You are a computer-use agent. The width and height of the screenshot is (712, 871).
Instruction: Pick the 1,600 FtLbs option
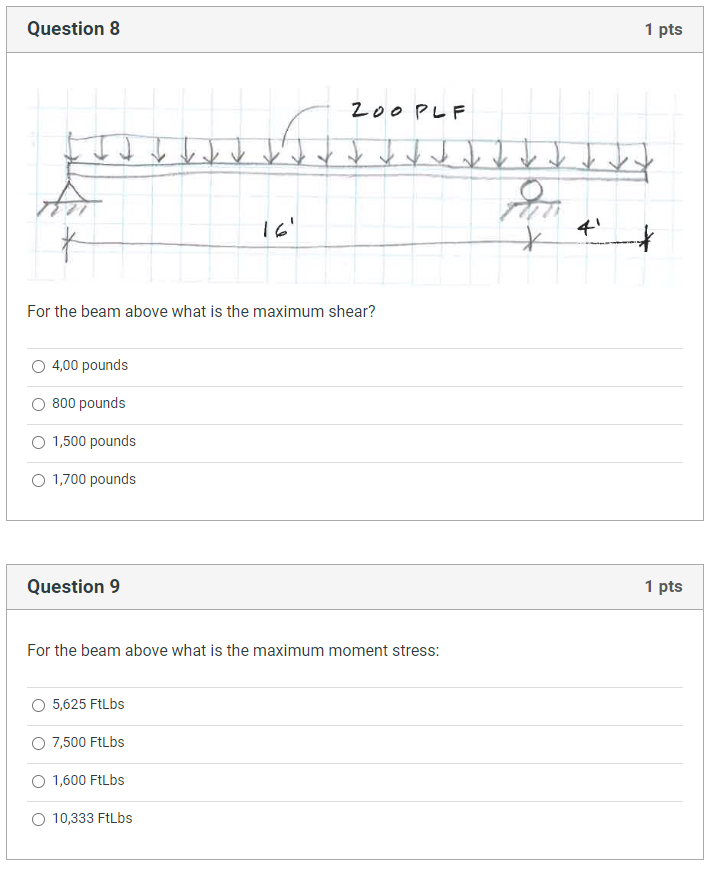pyautogui.click(x=38, y=780)
